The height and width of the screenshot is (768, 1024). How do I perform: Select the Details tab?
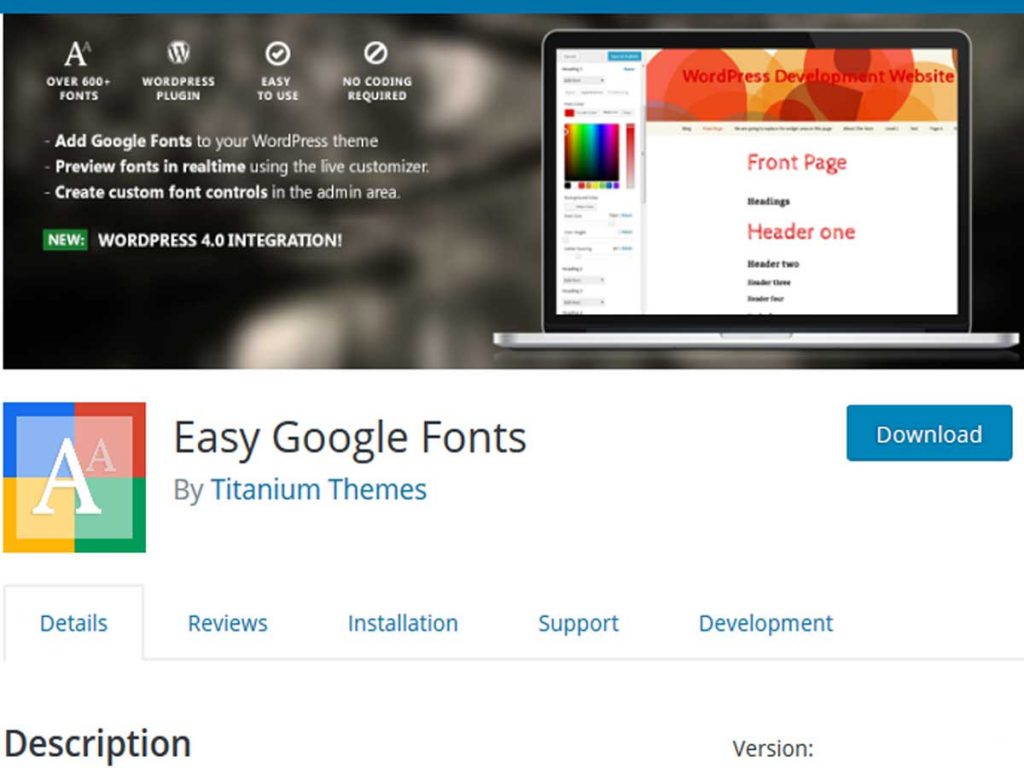point(73,622)
